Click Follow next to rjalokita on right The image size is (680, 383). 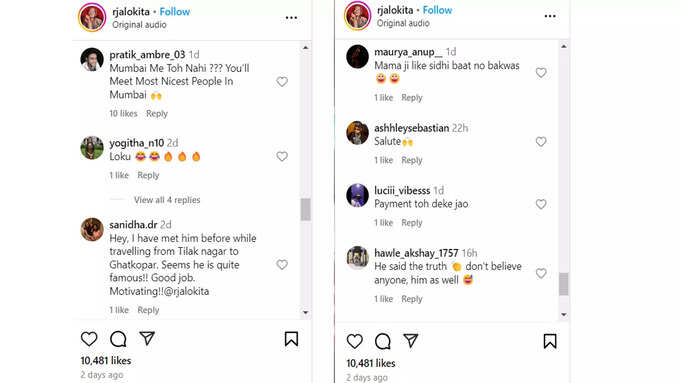coord(437,10)
